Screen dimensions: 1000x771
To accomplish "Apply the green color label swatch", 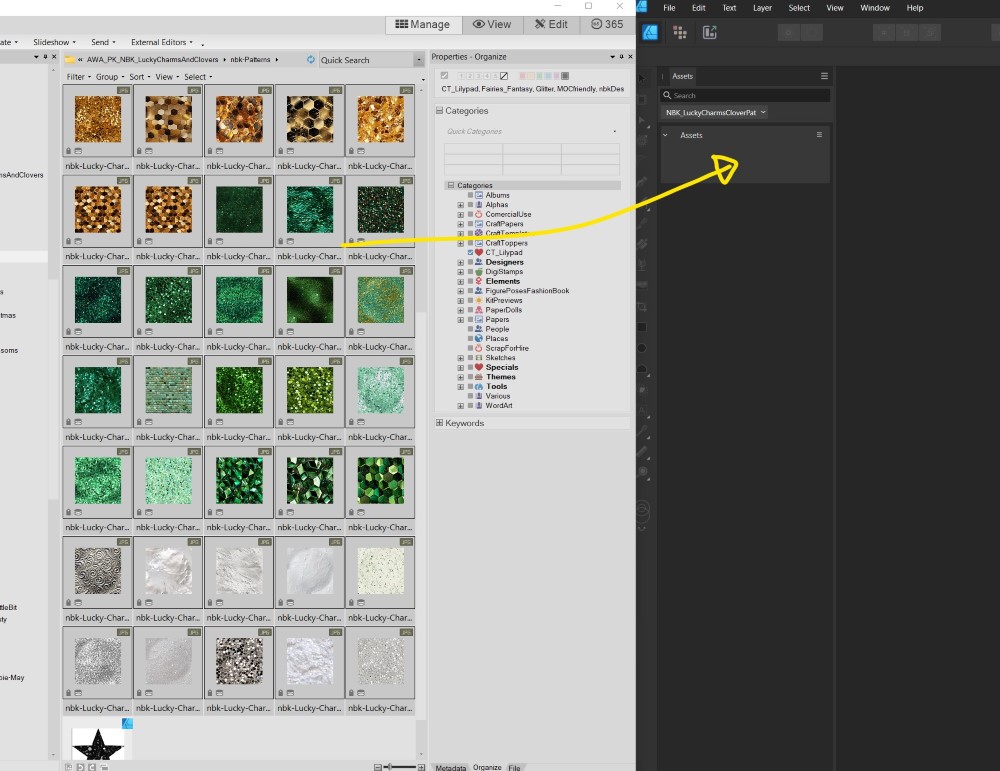I will pos(540,76).
